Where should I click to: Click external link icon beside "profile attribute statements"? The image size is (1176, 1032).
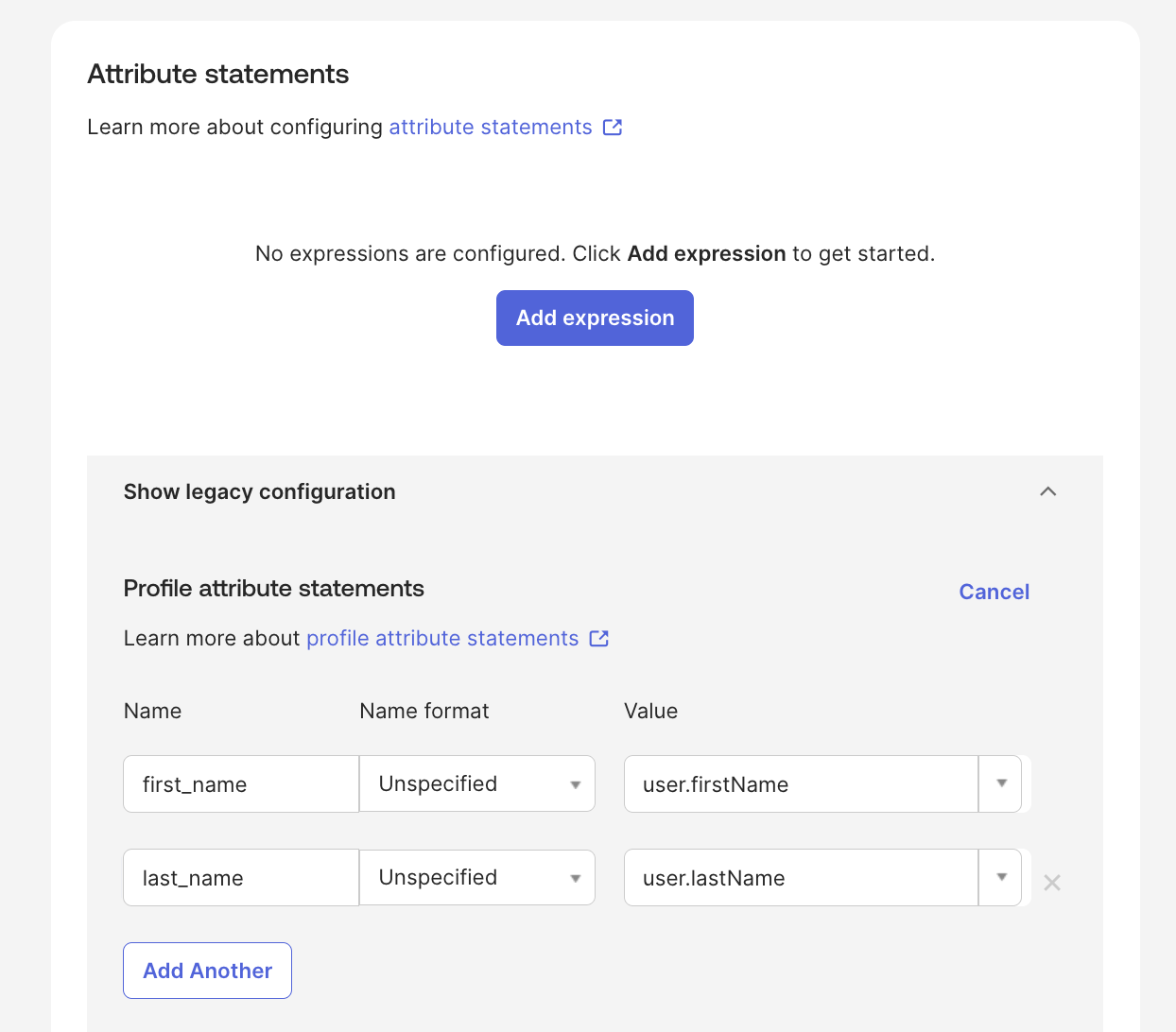[x=598, y=638]
